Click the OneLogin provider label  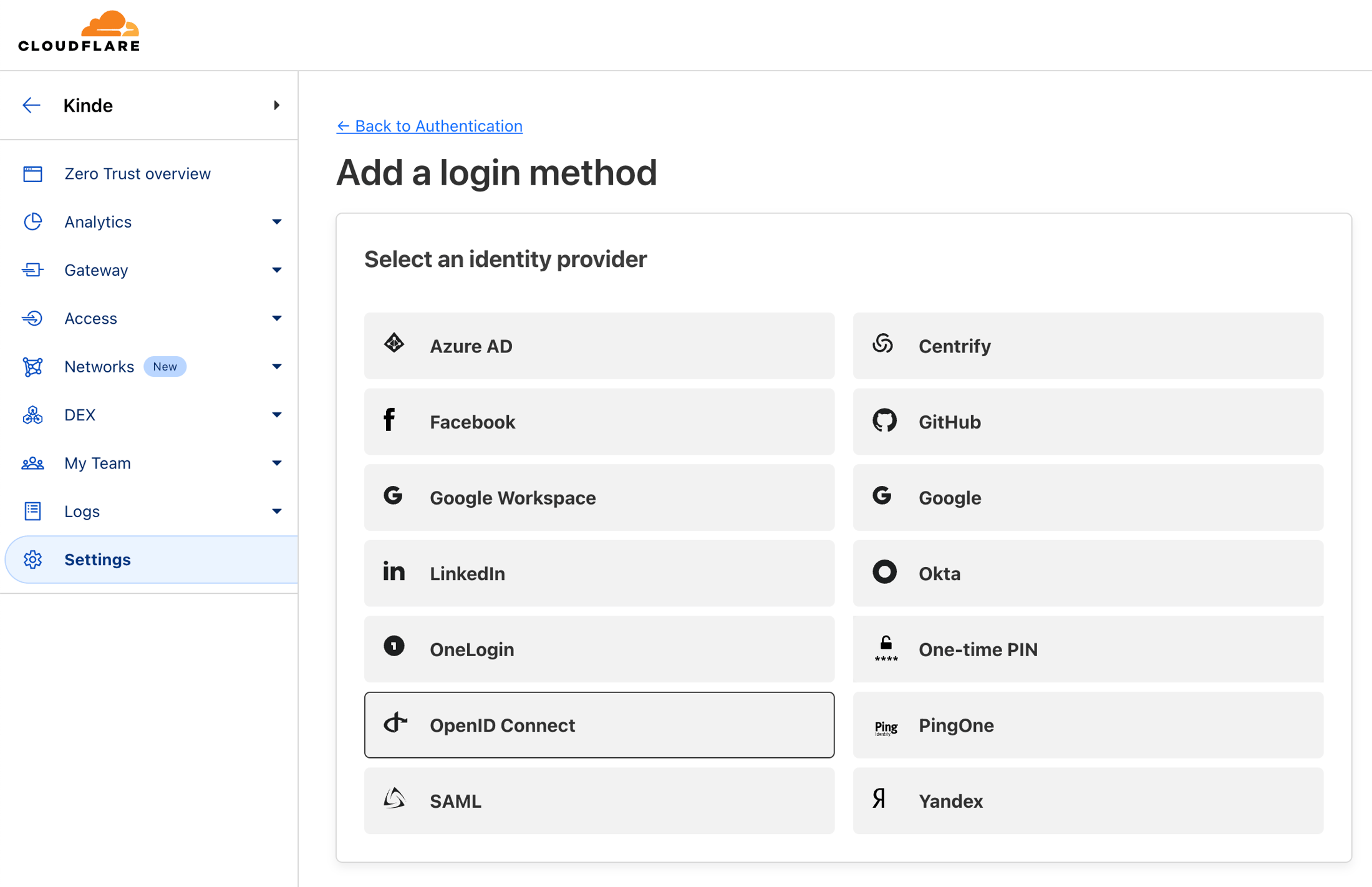(x=471, y=649)
